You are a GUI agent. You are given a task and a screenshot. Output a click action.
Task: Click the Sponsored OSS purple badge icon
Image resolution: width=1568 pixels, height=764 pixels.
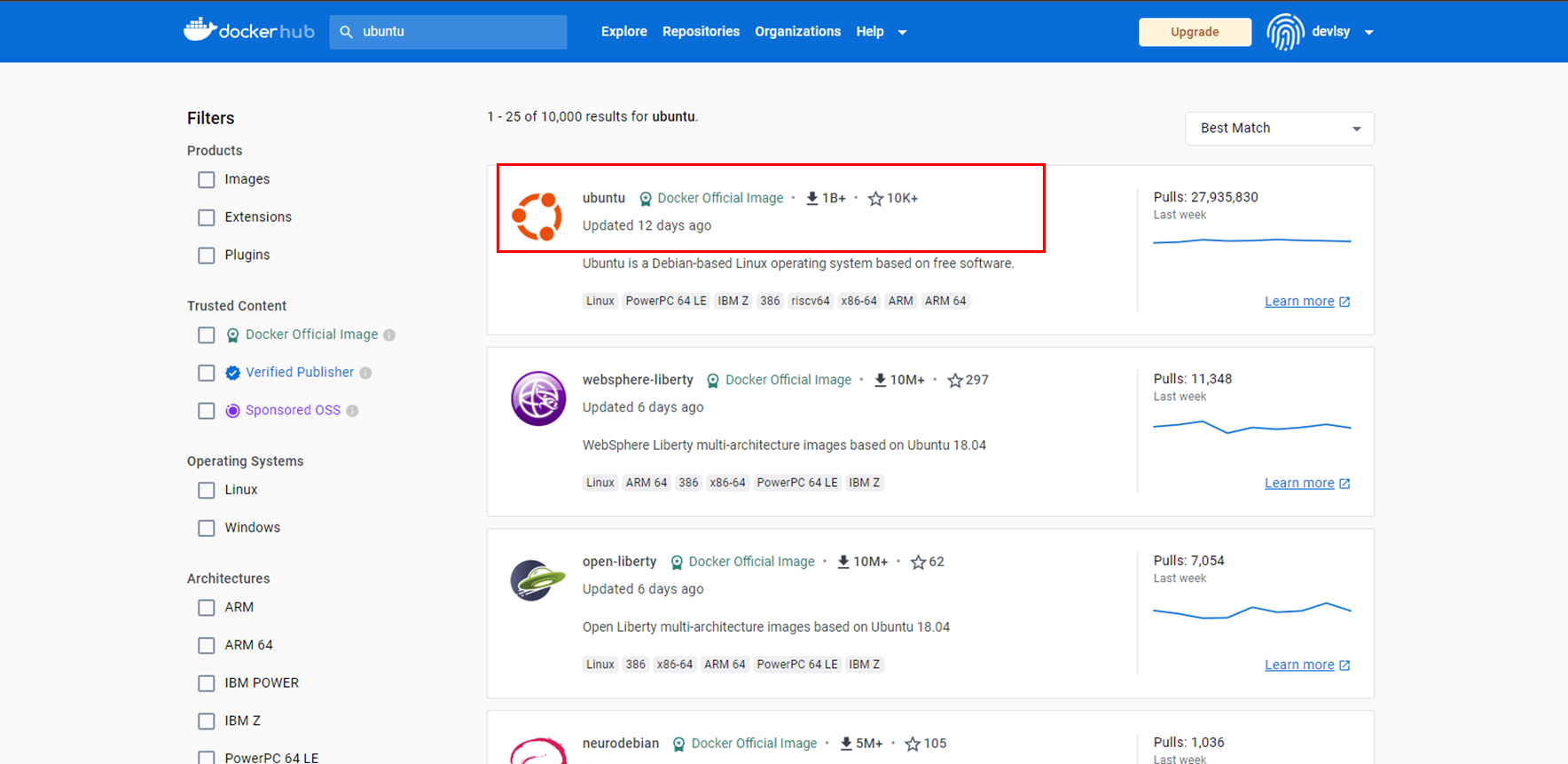point(232,411)
